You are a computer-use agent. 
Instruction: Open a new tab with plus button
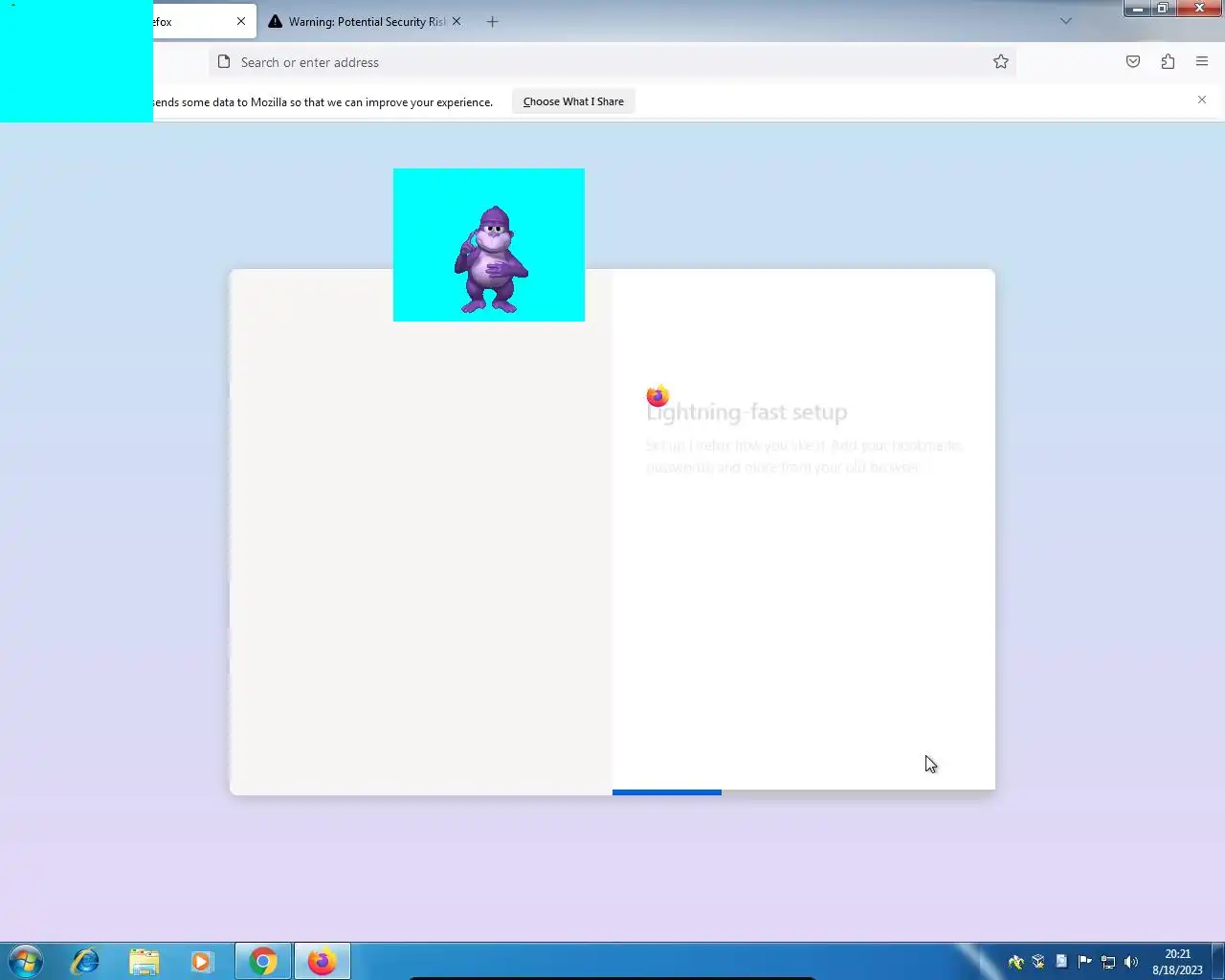[492, 21]
